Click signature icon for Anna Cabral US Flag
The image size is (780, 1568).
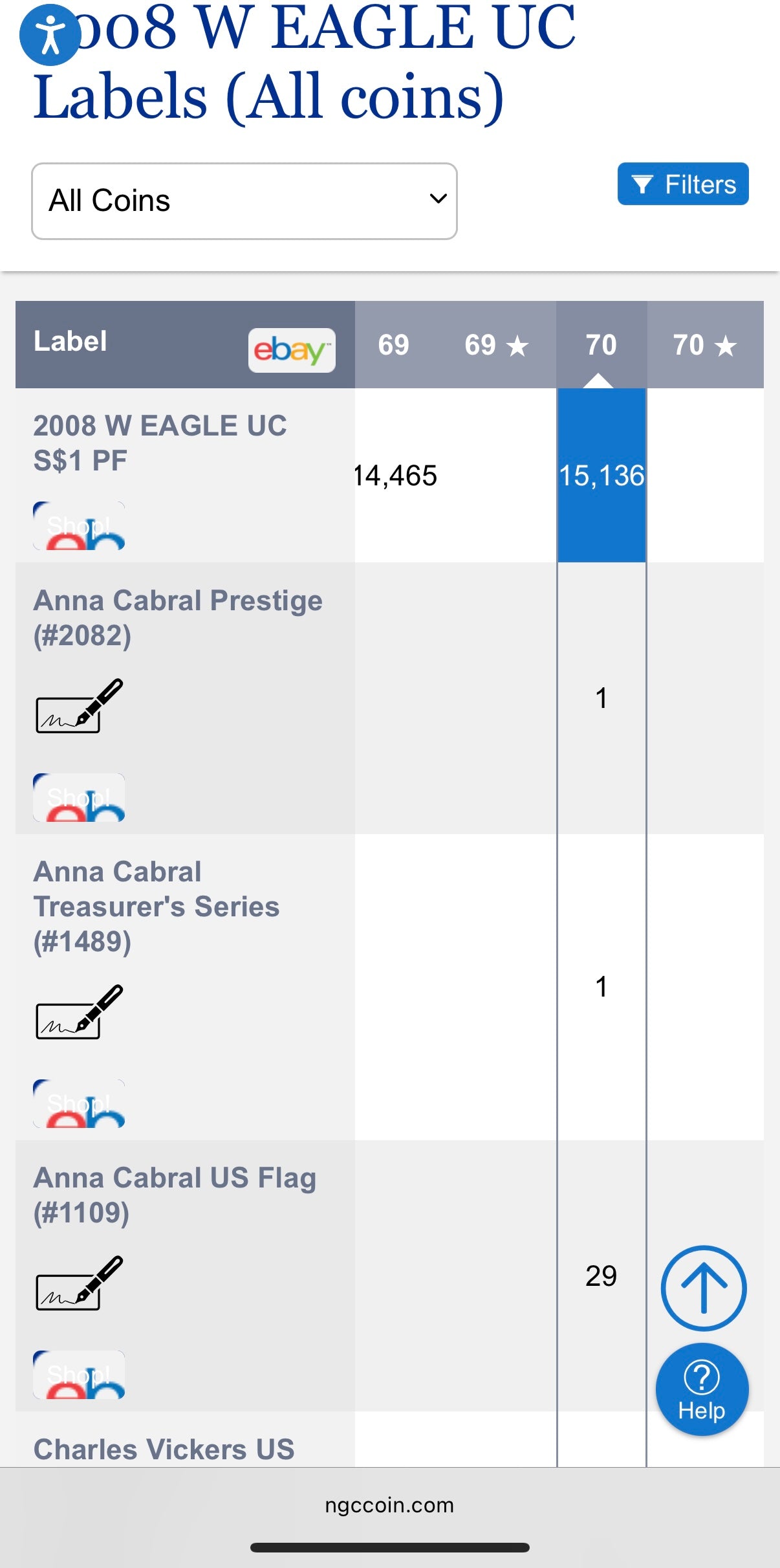click(x=79, y=1283)
